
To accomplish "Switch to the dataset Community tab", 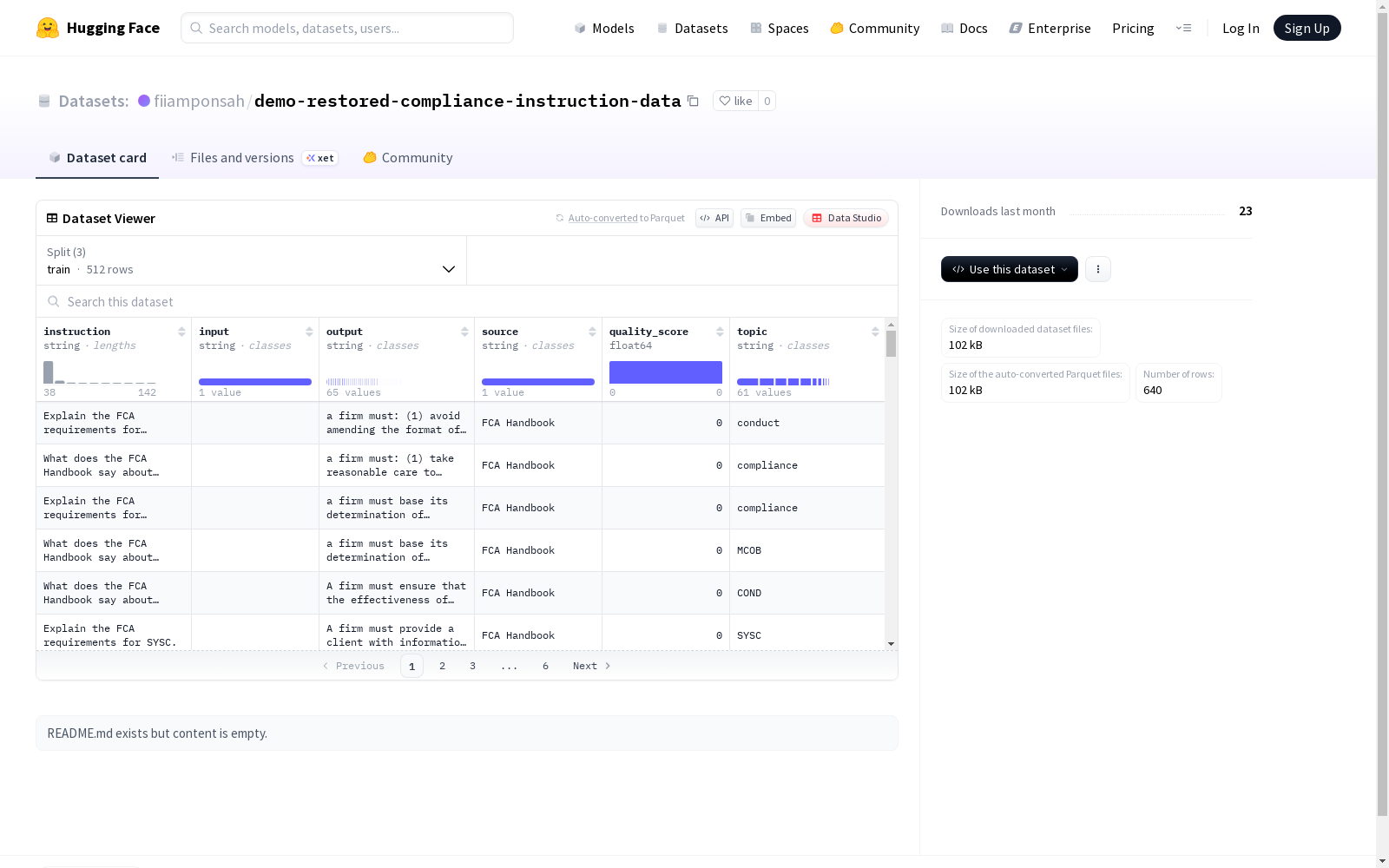I will tap(408, 157).
